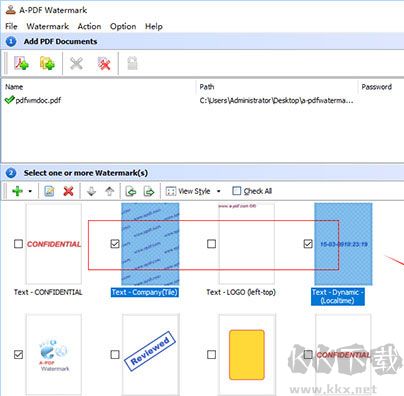Open the add watermark dropdown arrow
This screenshot has width=404, height=396.
[x=30, y=191]
